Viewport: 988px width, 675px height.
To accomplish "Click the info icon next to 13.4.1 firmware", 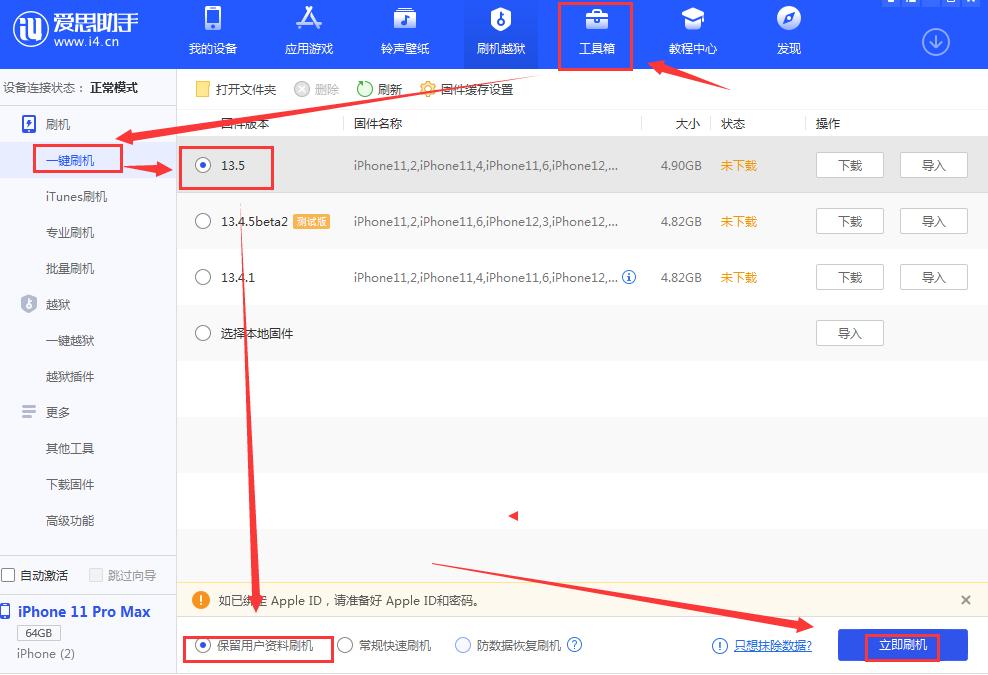I will 629,277.
